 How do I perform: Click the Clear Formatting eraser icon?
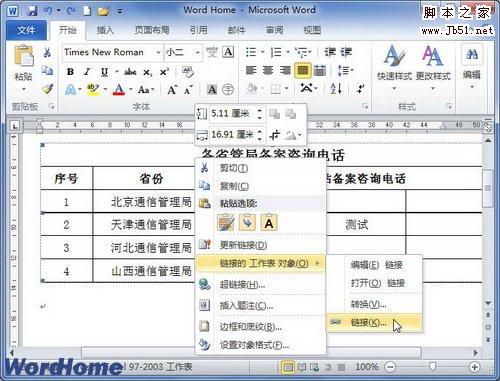tap(187, 72)
